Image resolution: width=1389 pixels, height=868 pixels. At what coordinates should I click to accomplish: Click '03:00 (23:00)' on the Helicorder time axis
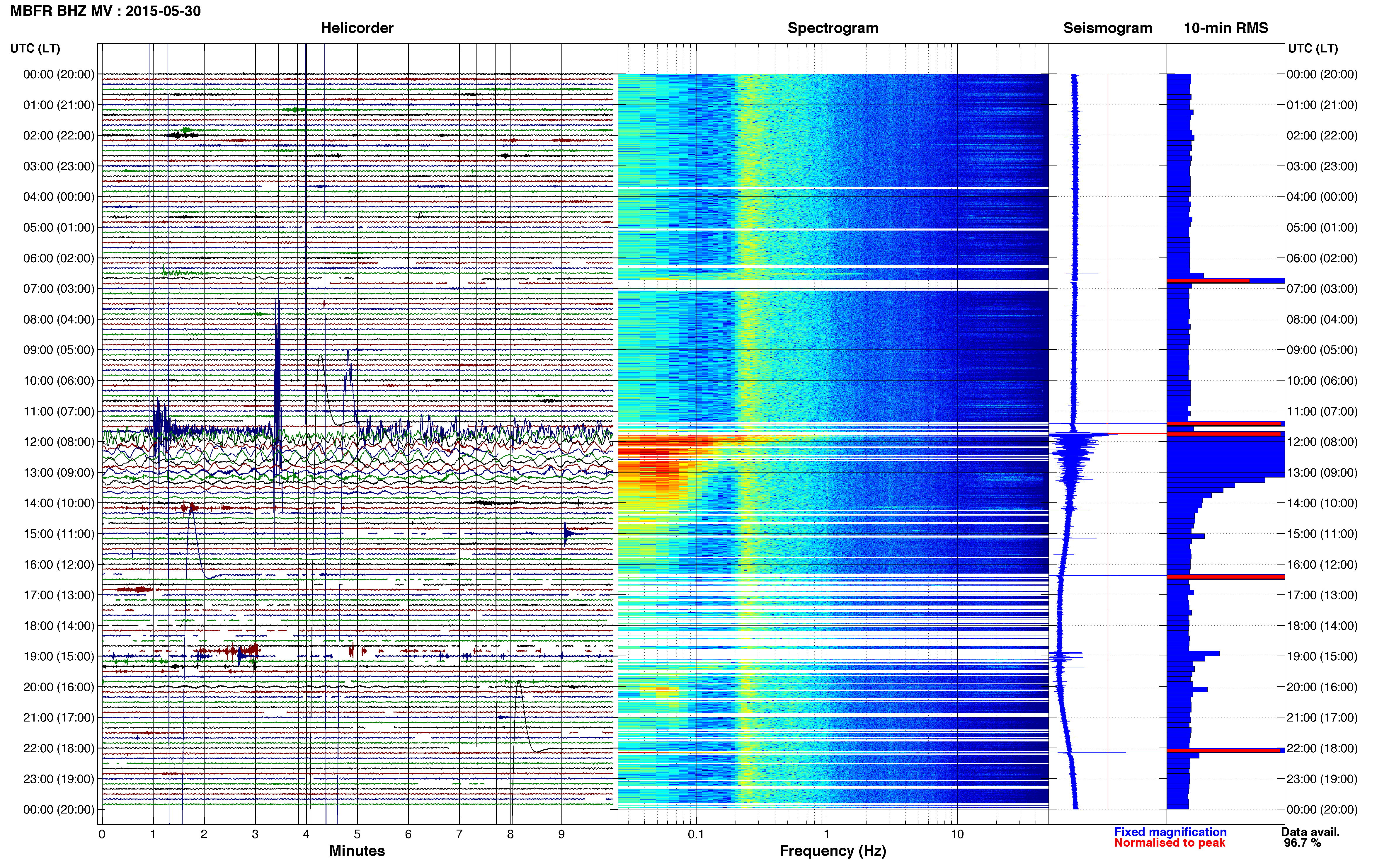pyautogui.click(x=59, y=166)
